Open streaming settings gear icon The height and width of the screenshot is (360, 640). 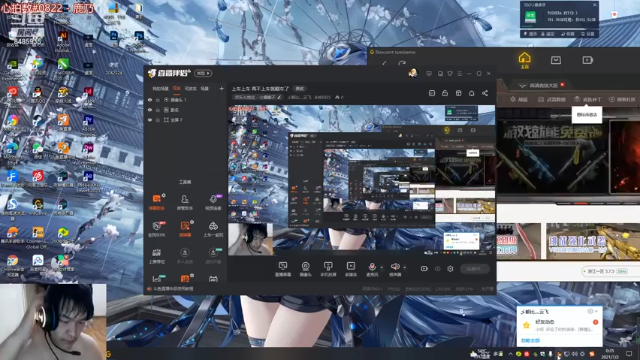coord(450,269)
